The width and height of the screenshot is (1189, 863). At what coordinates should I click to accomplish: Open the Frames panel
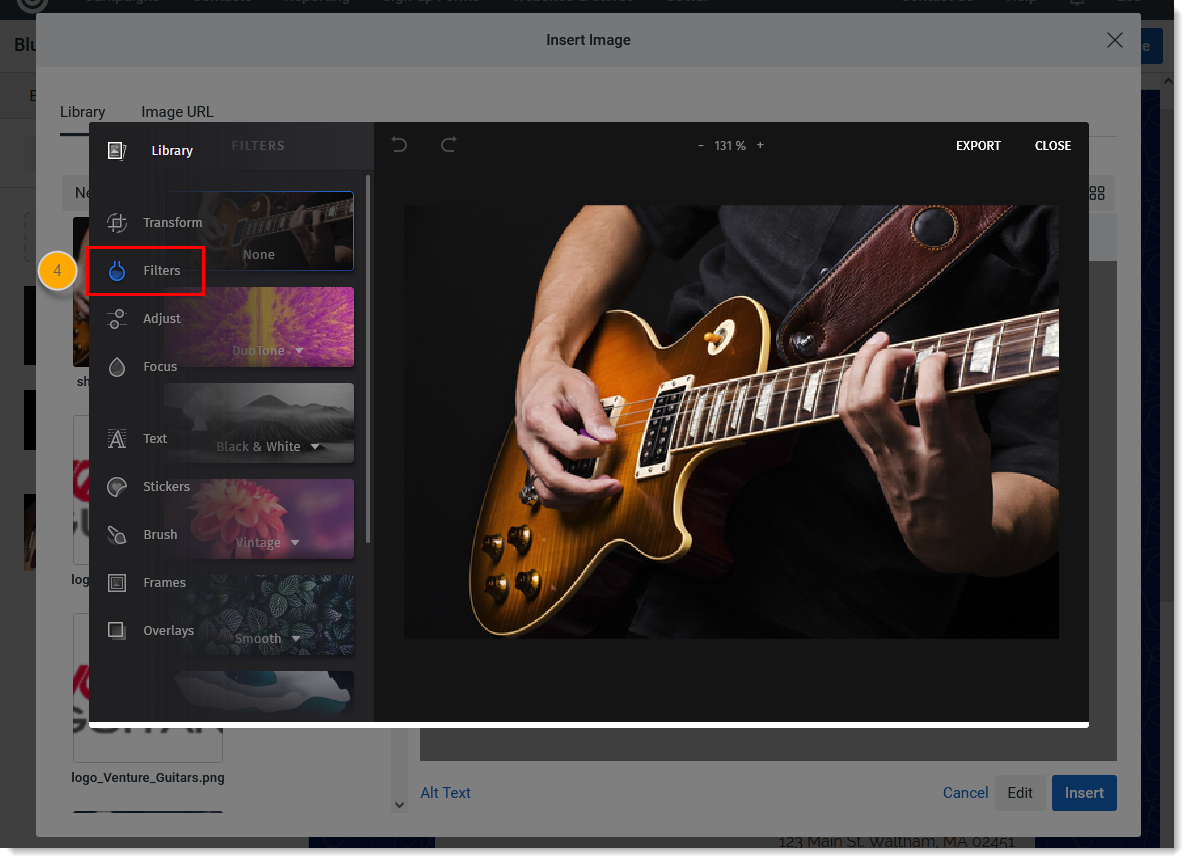click(163, 582)
